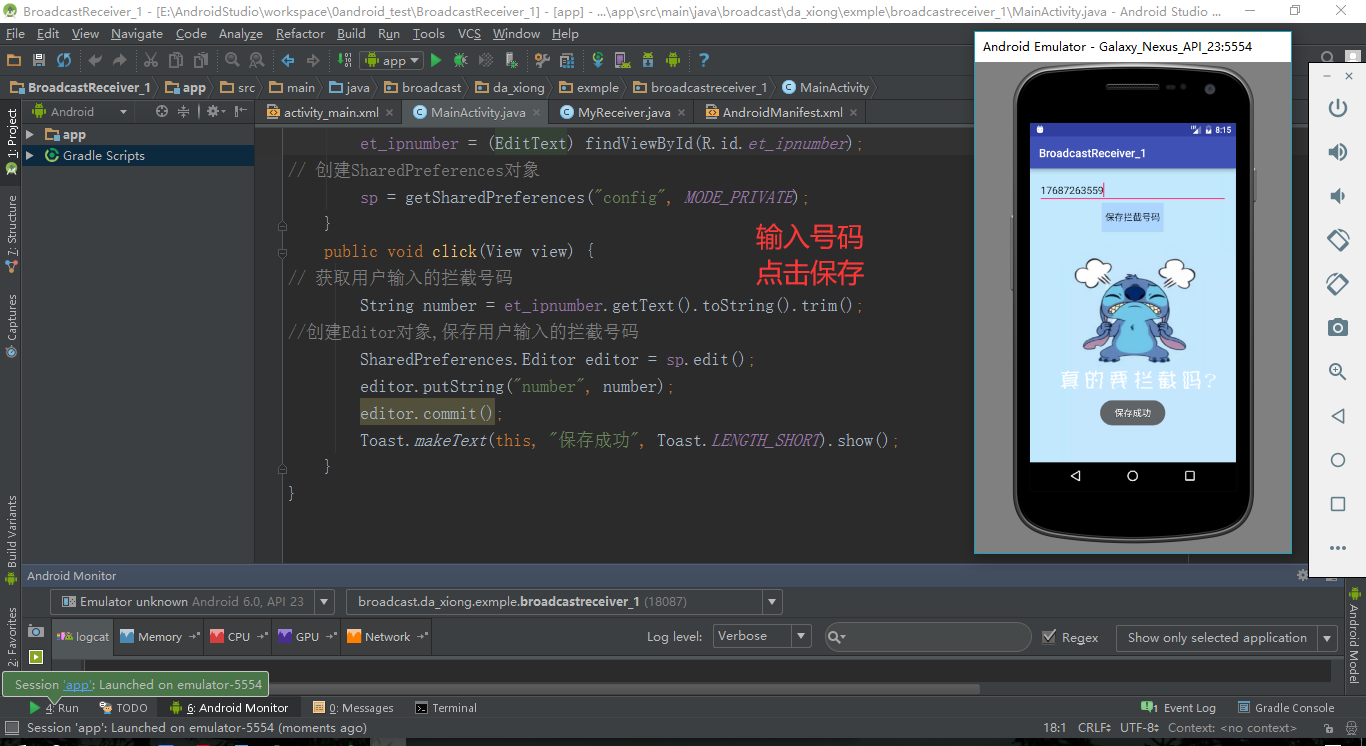Click the Paste clipboard icon
The width and height of the screenshot is (1366, 746).
[x=201, y=60]
